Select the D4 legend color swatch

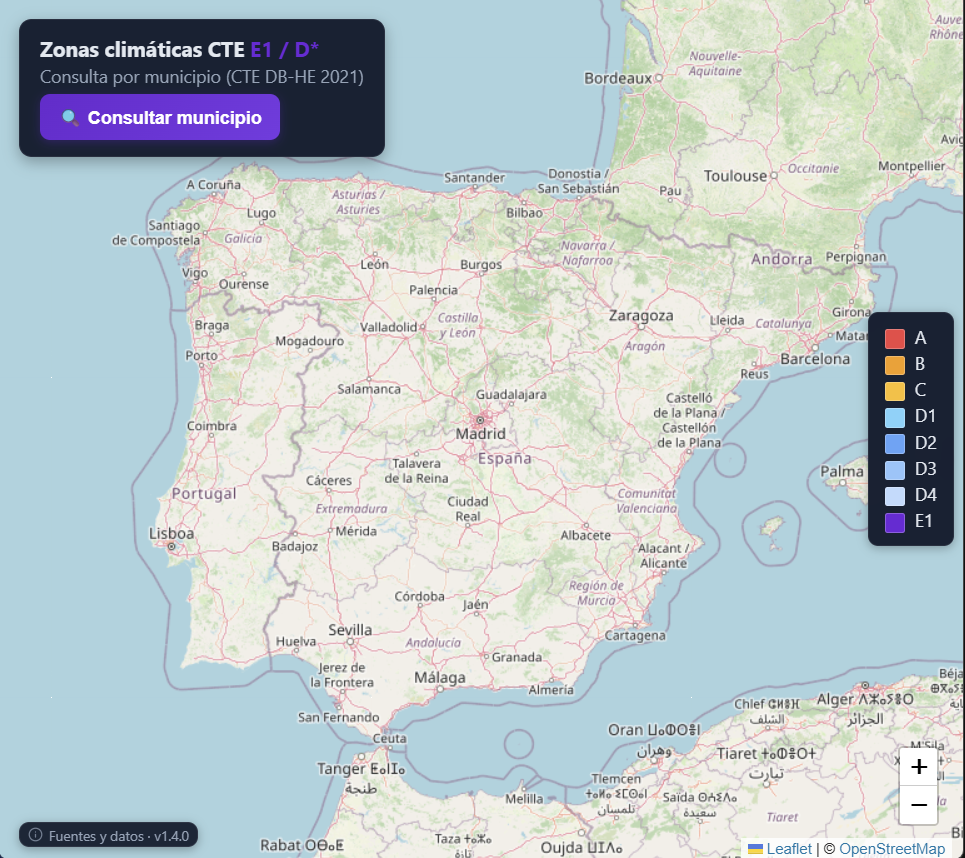click(x=895, y=495)
